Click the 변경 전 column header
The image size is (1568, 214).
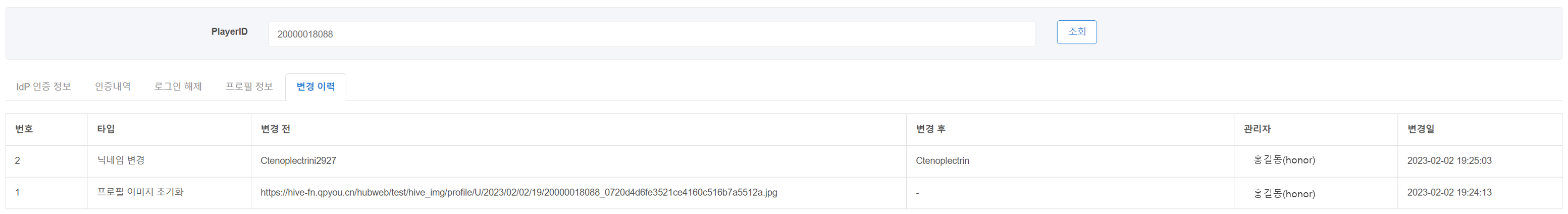click(275, 129)
